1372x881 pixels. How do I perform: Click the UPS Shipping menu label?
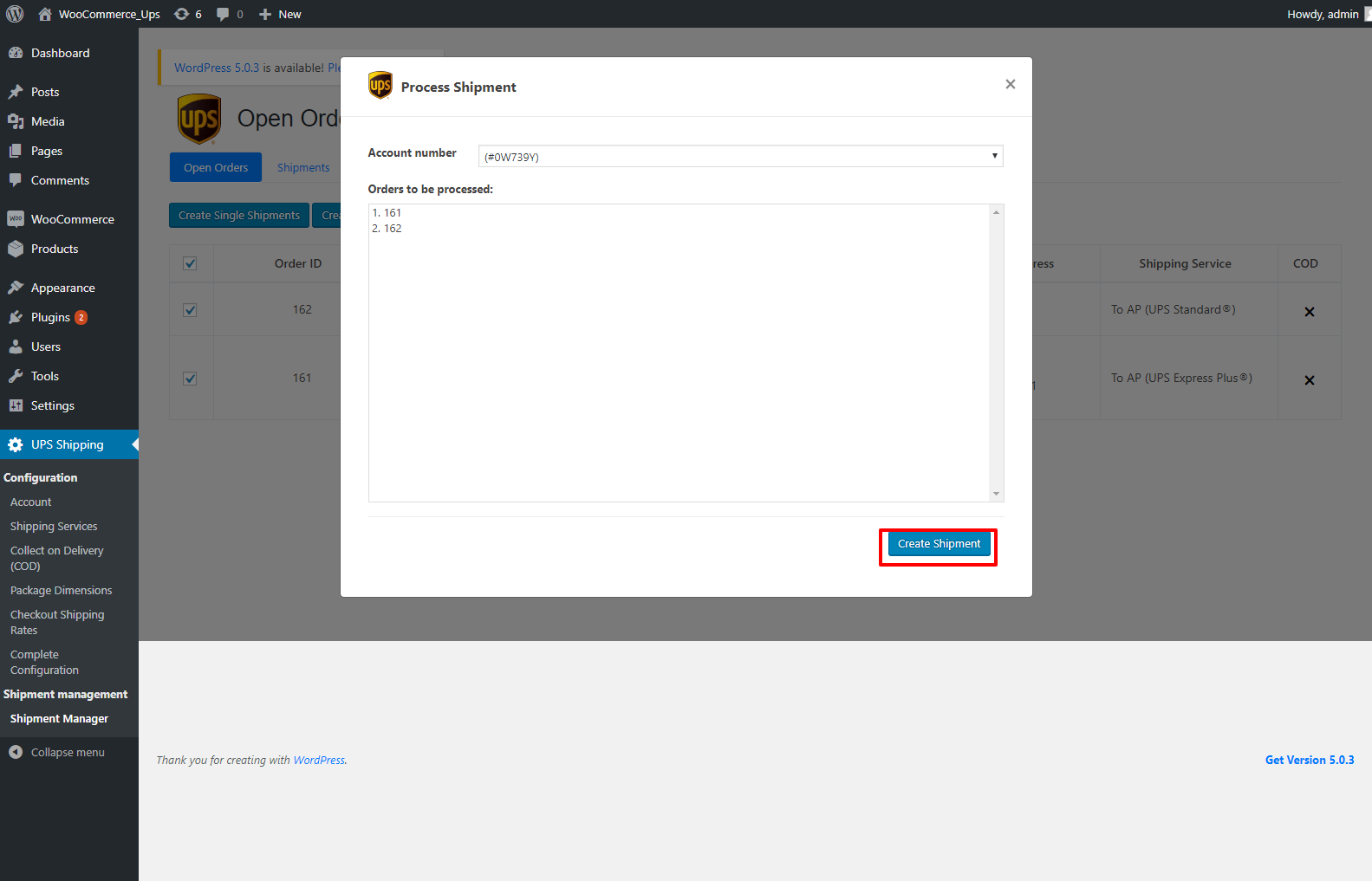click(x=68, y=444)
